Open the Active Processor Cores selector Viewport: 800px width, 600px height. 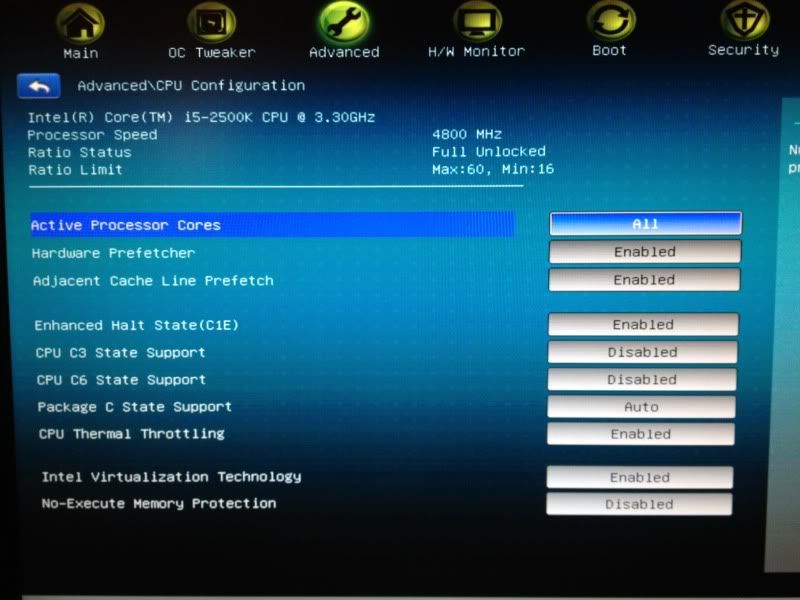[x=644, y=223]
